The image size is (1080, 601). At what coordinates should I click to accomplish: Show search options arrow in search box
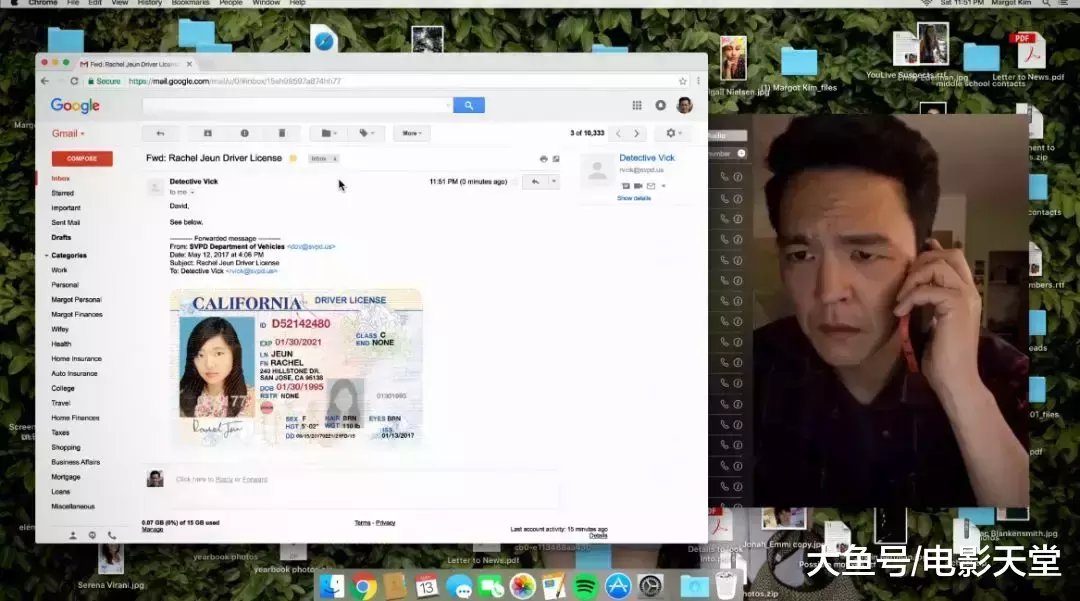(448, 105)
